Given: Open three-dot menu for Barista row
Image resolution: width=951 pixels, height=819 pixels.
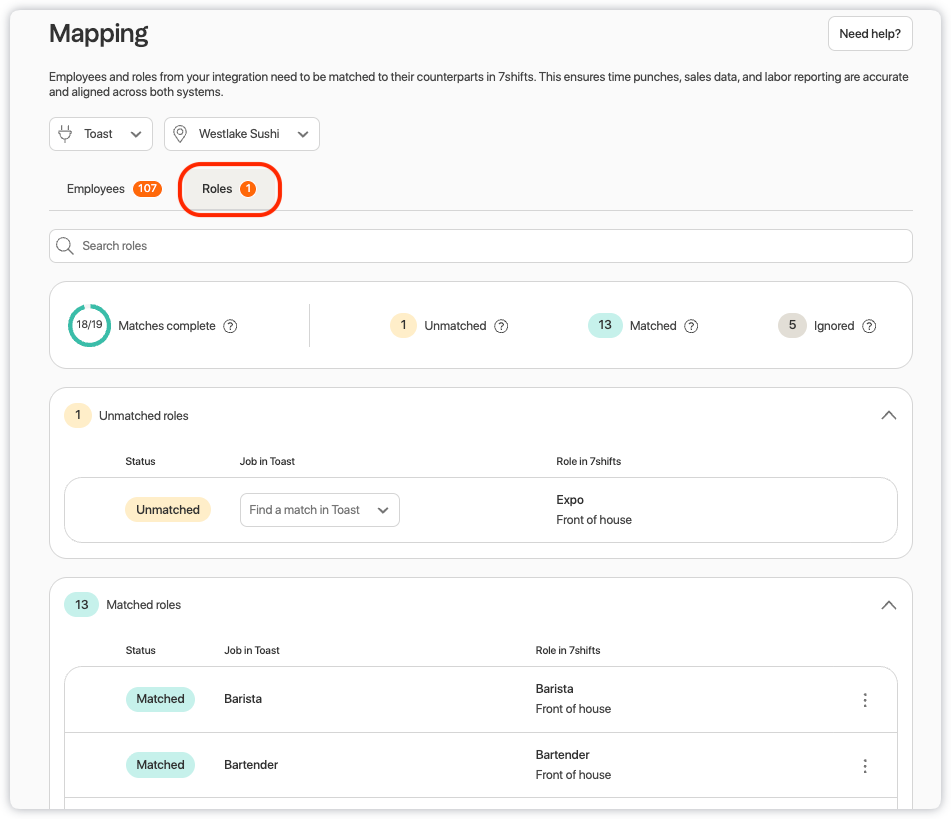Looking at the screenshot, I should pyautogui.click(x=865, y=700).
